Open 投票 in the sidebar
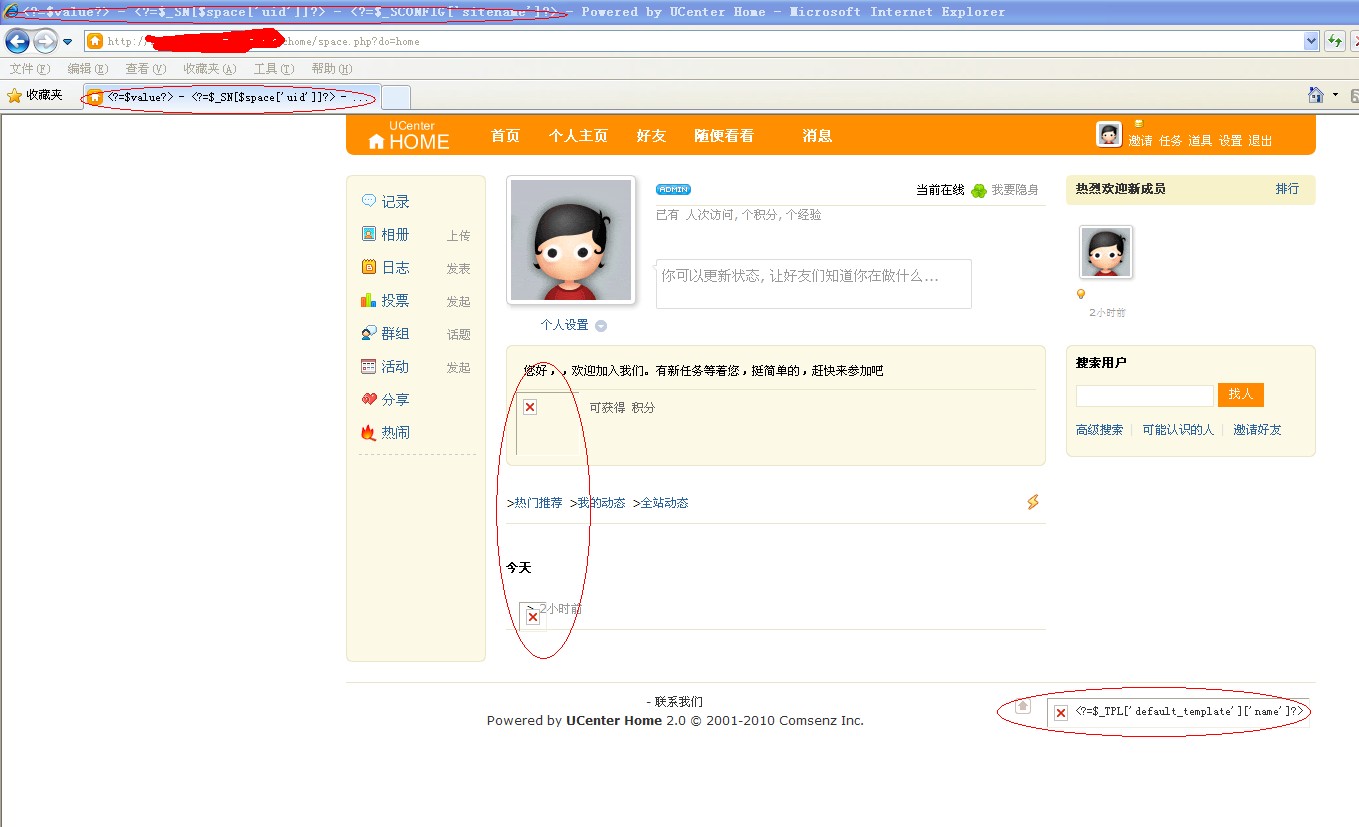The image size is (1359, 827). point(395,301)
